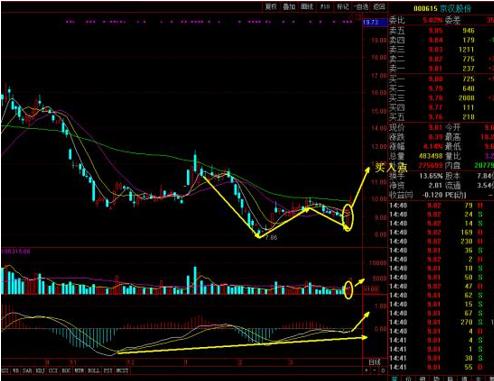Select the CCI indicator tab
Screen dimensions: 494x381
[53, 371]
